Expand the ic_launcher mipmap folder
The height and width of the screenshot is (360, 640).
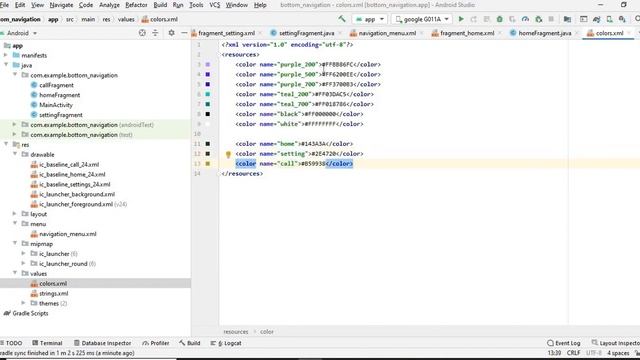click(24, 253)
